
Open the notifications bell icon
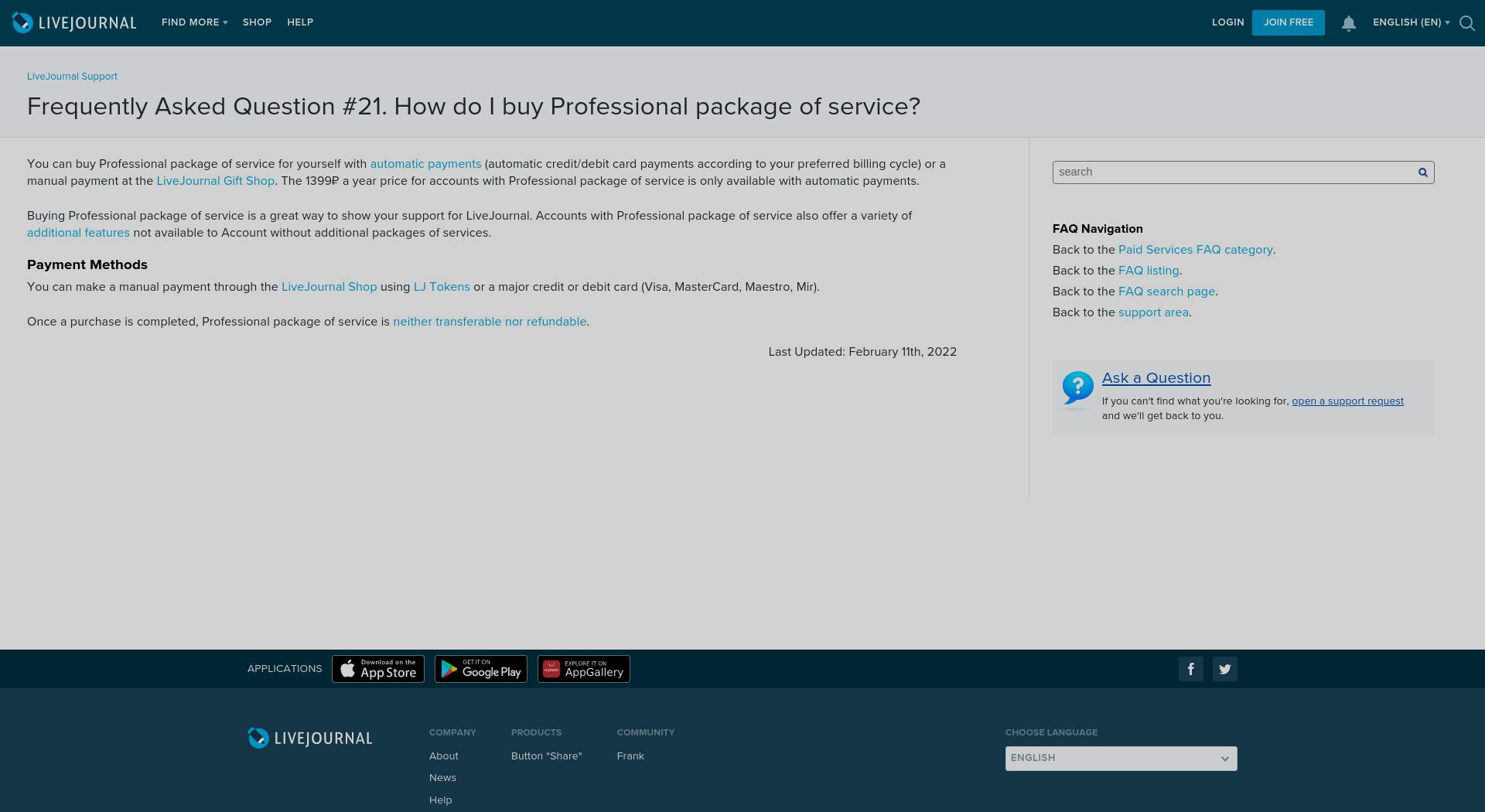(x=1348, y=23)
